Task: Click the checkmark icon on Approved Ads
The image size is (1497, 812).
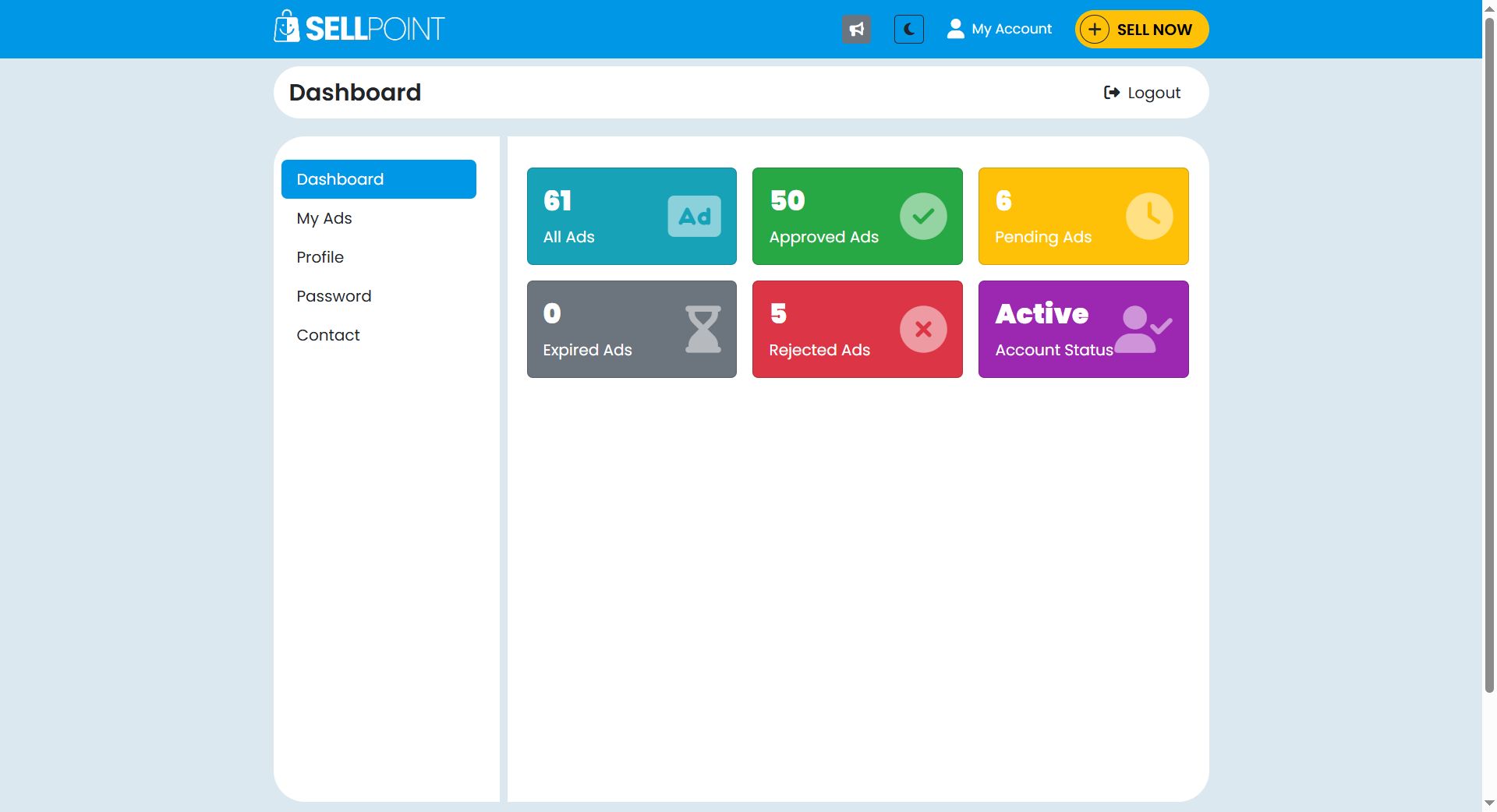Action: tap(923, 216)
